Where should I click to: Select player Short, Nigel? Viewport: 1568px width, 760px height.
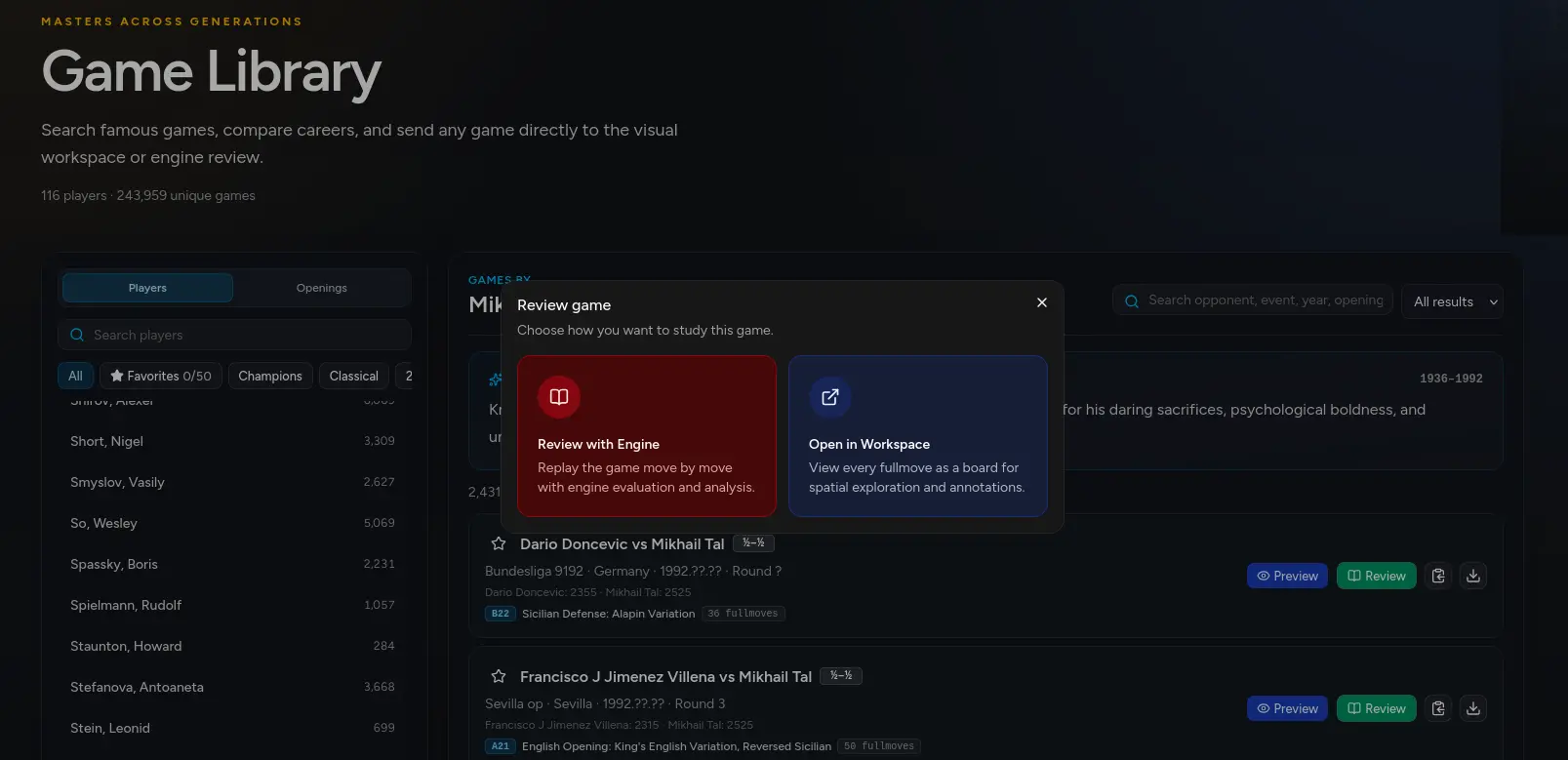coord(232,441)
